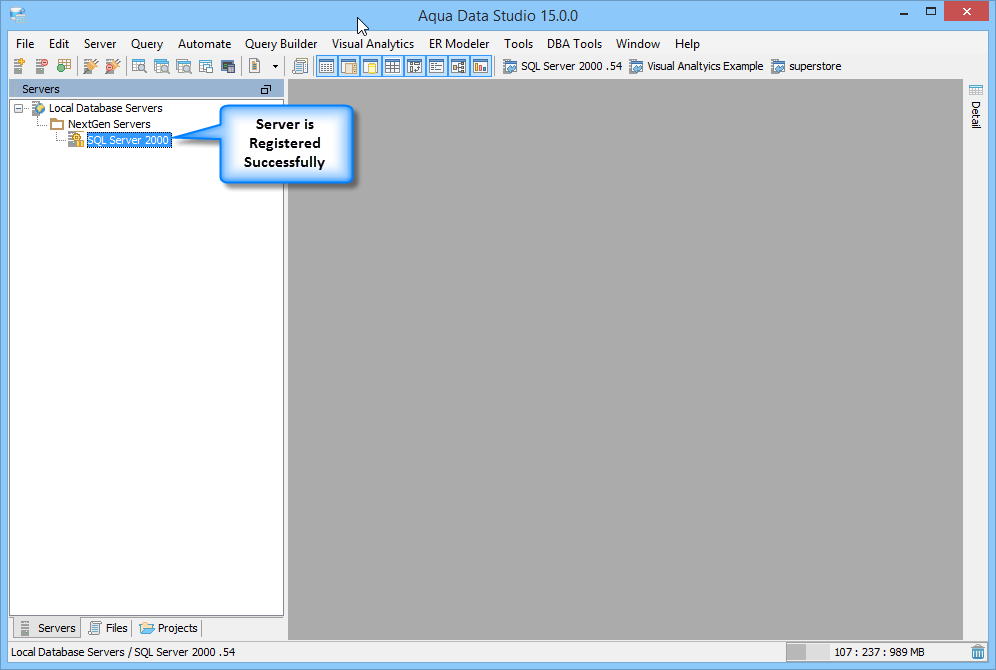The width and height of the screenshot is (996, 670).
Task: Open the Server menu
Action: [100, 44]
